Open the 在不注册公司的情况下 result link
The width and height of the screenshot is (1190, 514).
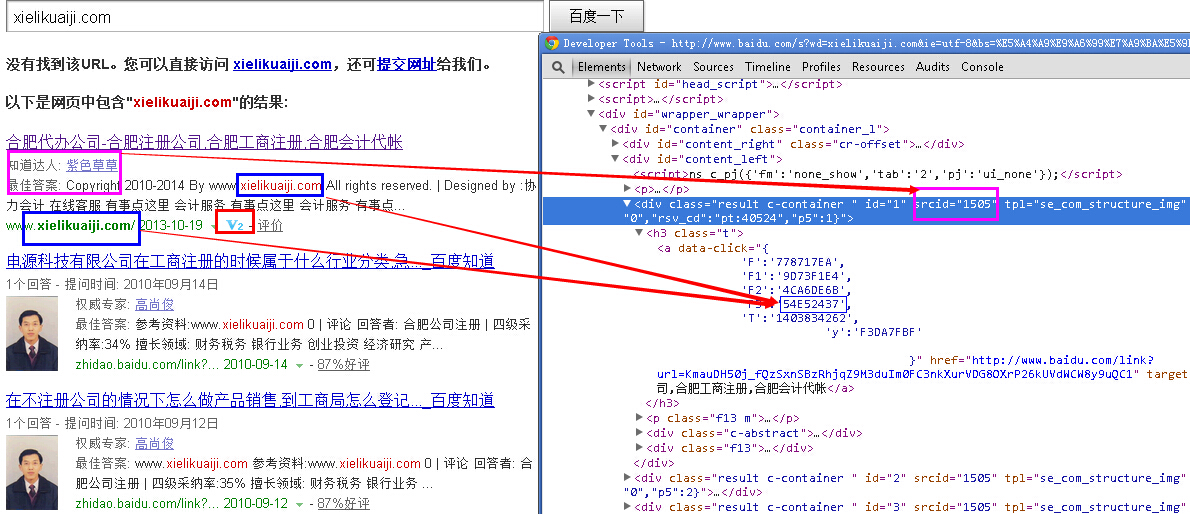(x=250, y=400)
